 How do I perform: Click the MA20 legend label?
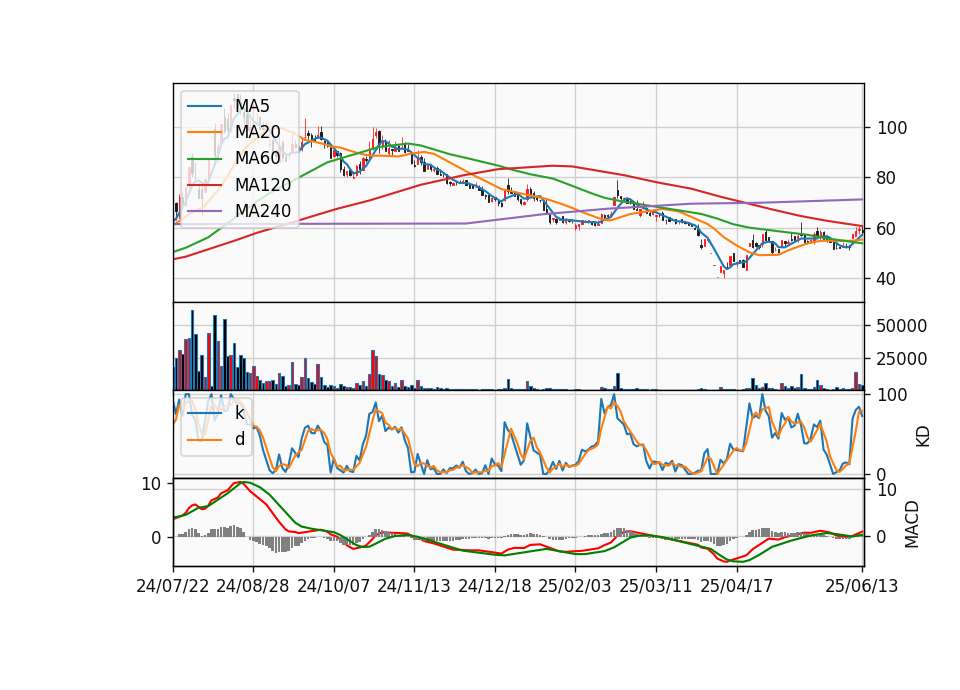(258, 132)
